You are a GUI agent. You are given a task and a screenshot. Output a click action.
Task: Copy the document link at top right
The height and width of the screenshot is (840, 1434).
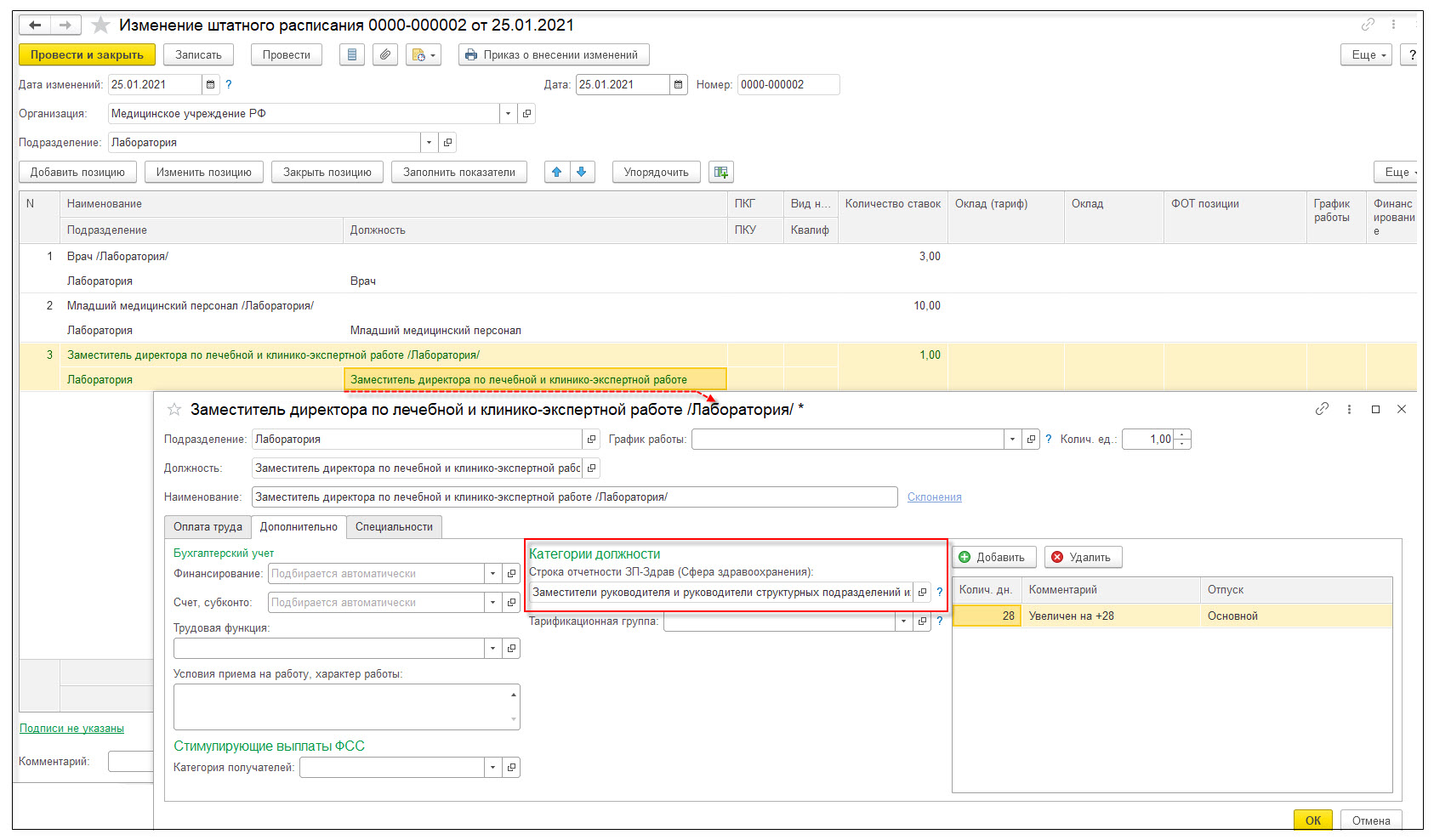[x=1368, y=24]
